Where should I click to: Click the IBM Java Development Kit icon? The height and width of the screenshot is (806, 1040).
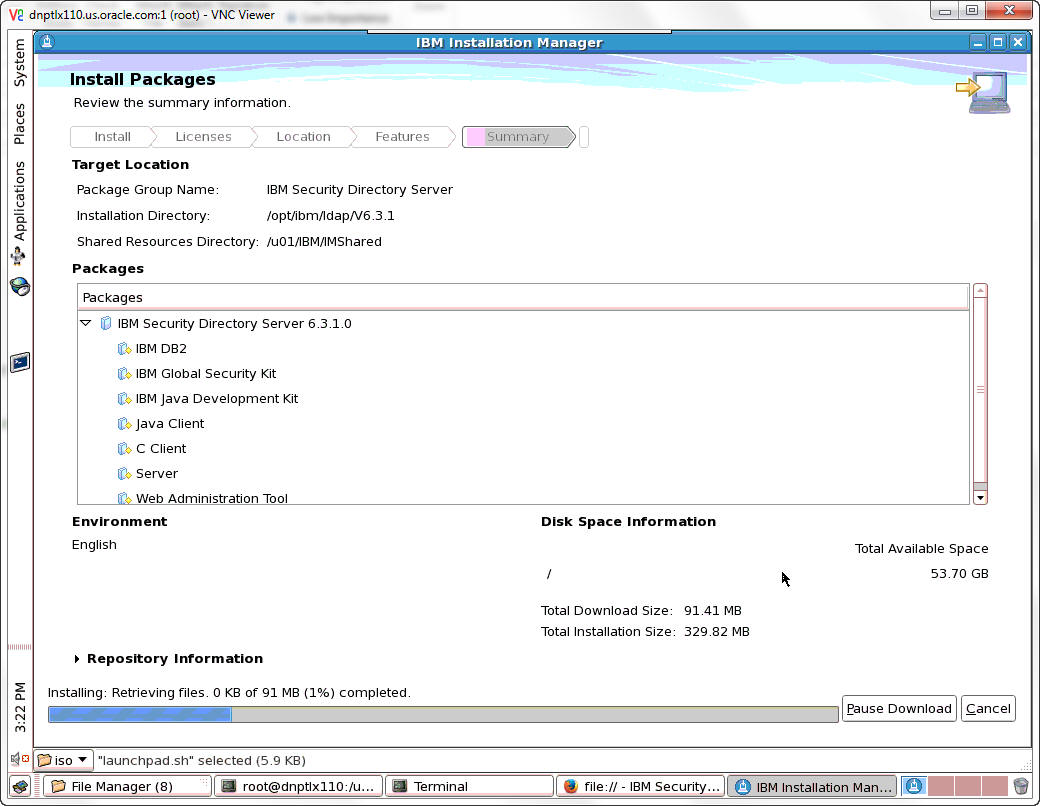point(124,399)
